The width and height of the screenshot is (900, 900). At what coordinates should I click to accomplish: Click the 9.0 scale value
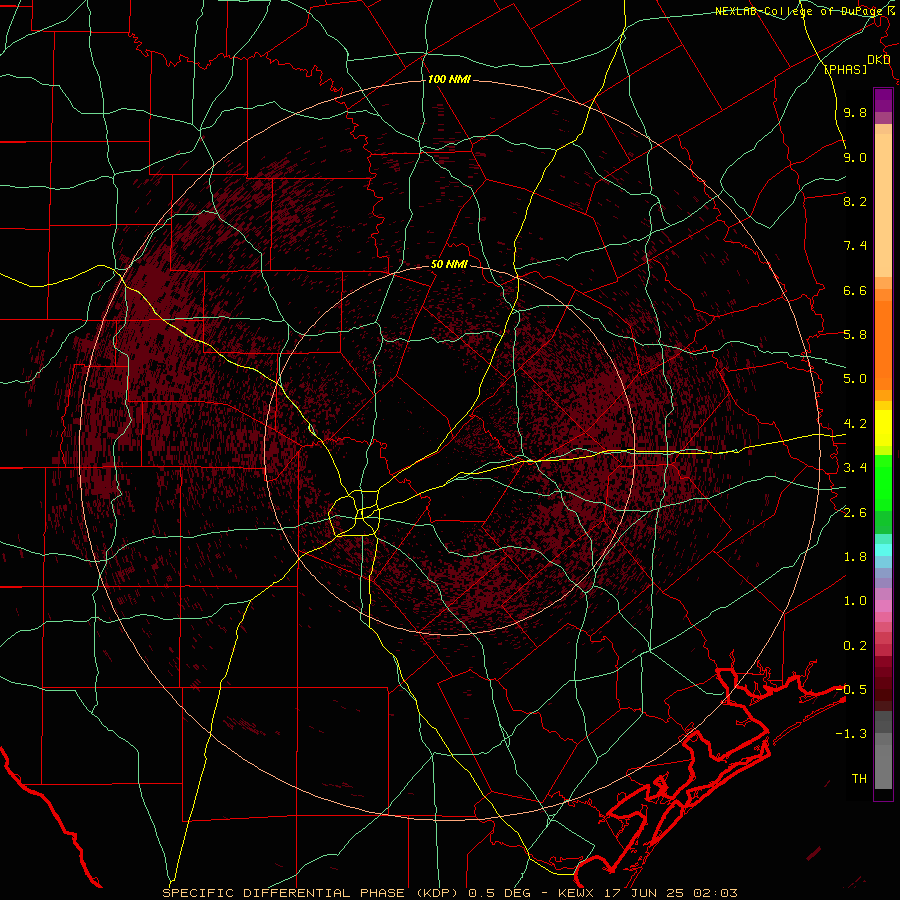pos(855,157)
